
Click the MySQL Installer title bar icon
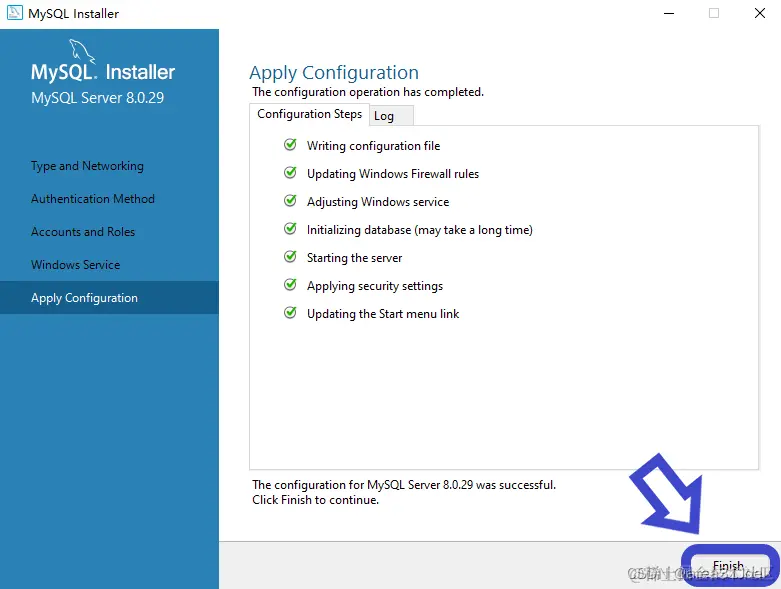(14, 12)
